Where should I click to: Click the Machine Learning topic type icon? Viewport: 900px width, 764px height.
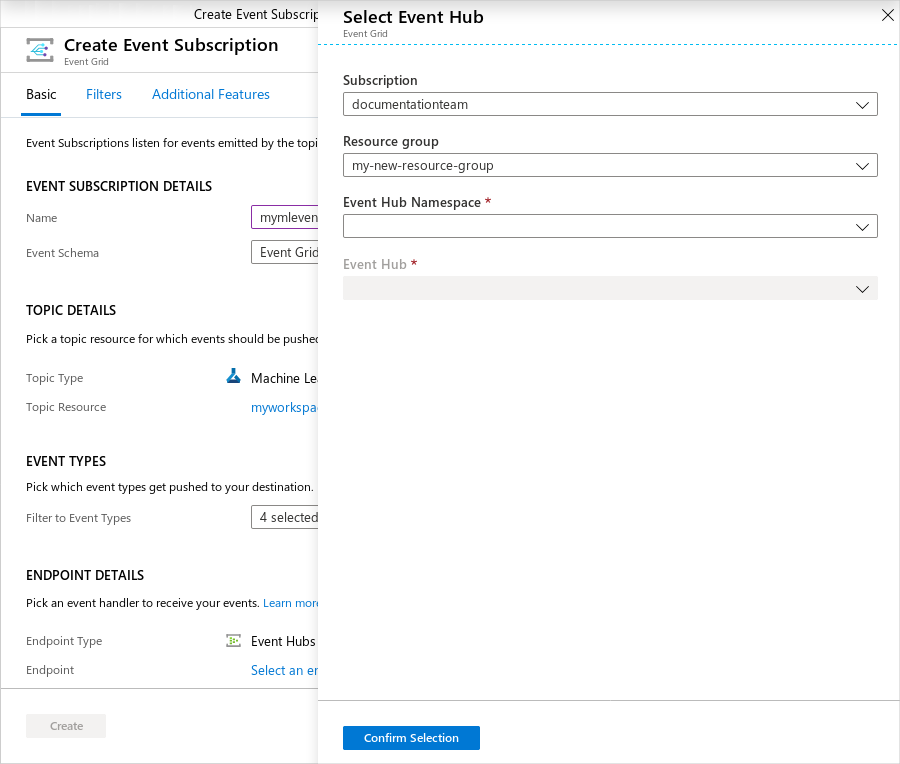[234, 377]
